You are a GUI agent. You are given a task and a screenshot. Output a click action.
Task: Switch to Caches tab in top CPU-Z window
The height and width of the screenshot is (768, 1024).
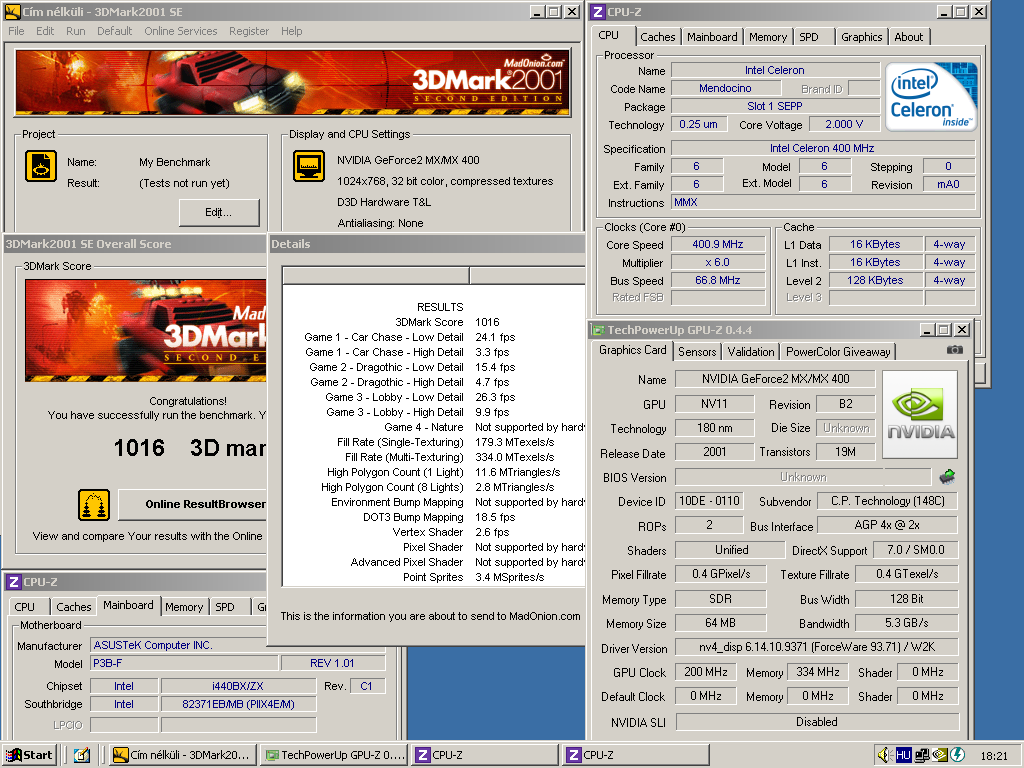(658, 37)
